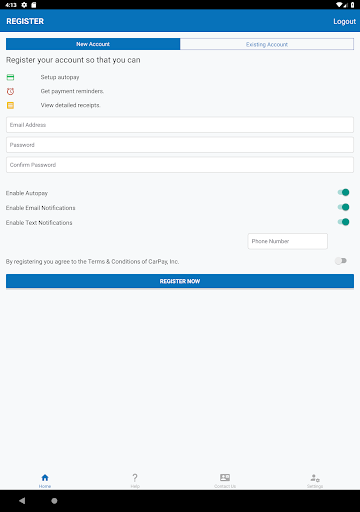This screenshot has height=512, width=360.
Task: Switch to the Existing Account tab
Action: click(267, 44)
